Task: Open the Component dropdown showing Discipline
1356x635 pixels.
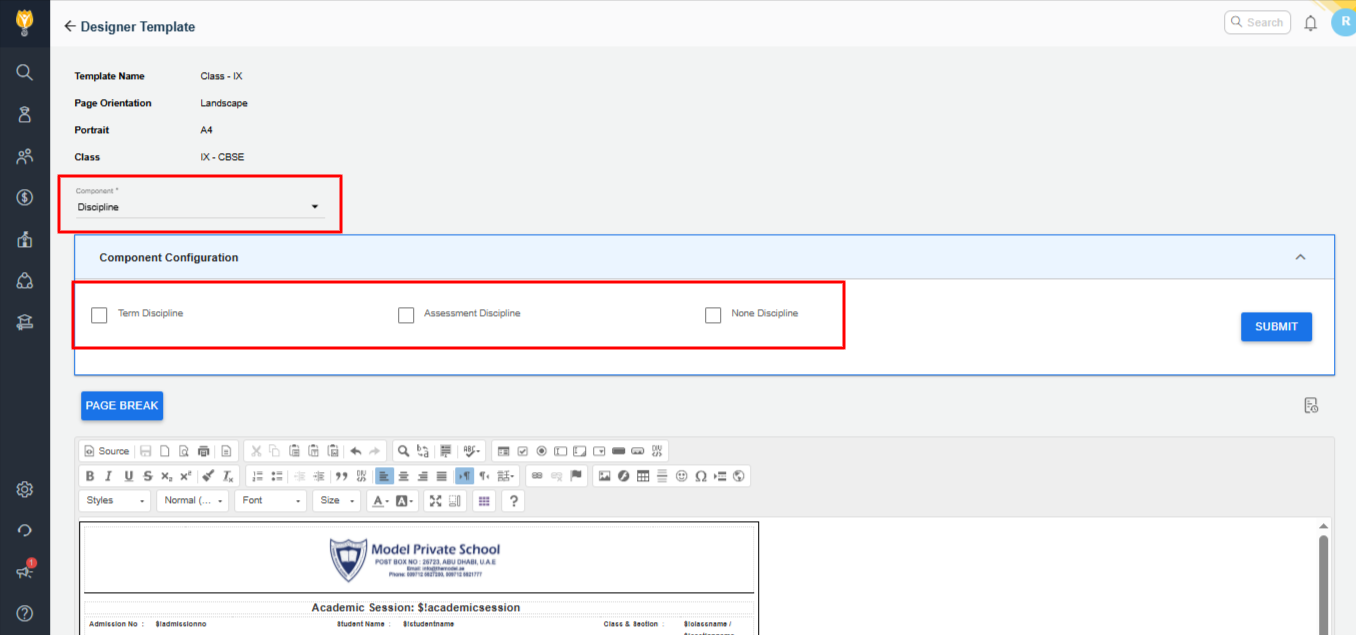Action: tap(199, 207)
